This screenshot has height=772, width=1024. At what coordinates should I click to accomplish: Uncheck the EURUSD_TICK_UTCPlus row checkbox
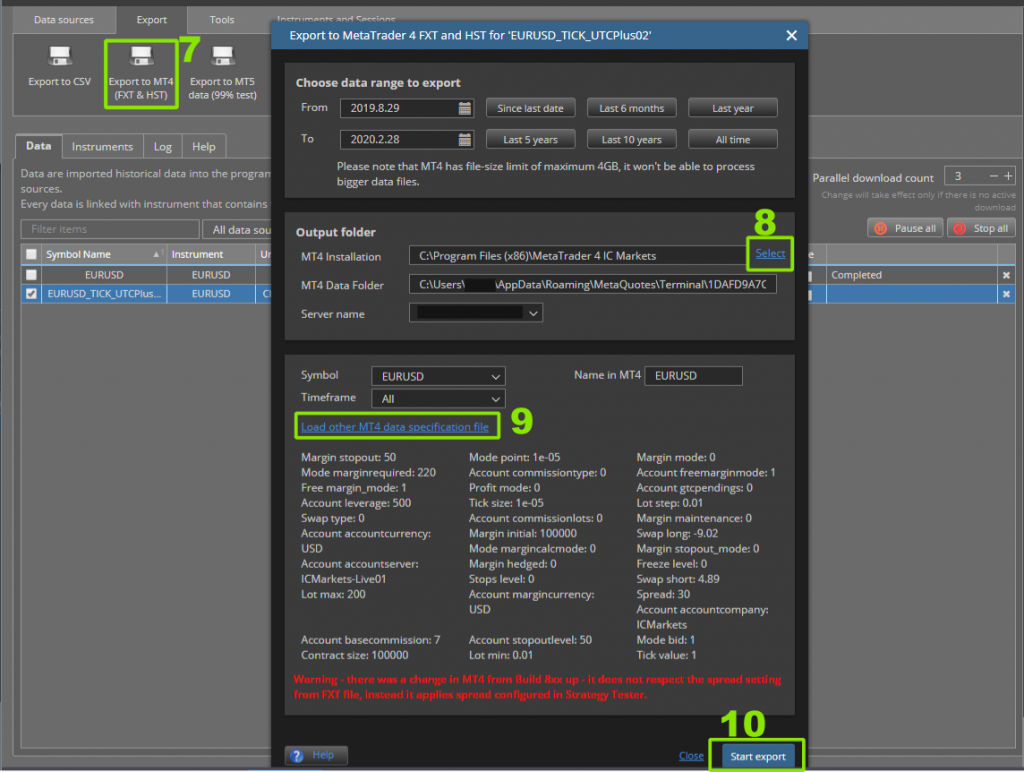click(31, 294)
